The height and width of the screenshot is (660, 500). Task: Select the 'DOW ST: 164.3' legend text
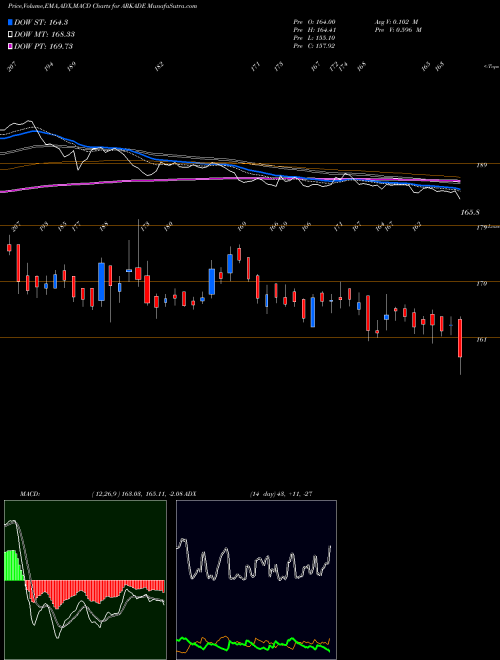click(x=41, y=22)
